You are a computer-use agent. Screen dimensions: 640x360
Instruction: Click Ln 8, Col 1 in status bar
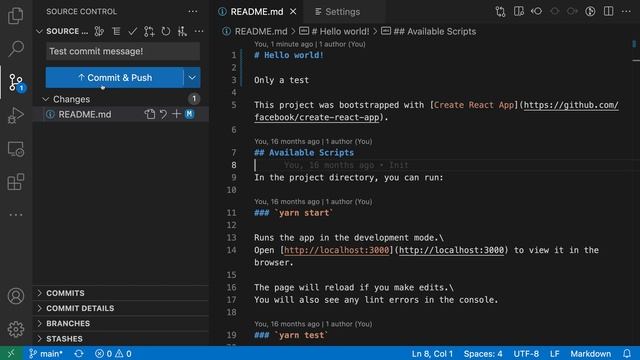click(432, 353)
